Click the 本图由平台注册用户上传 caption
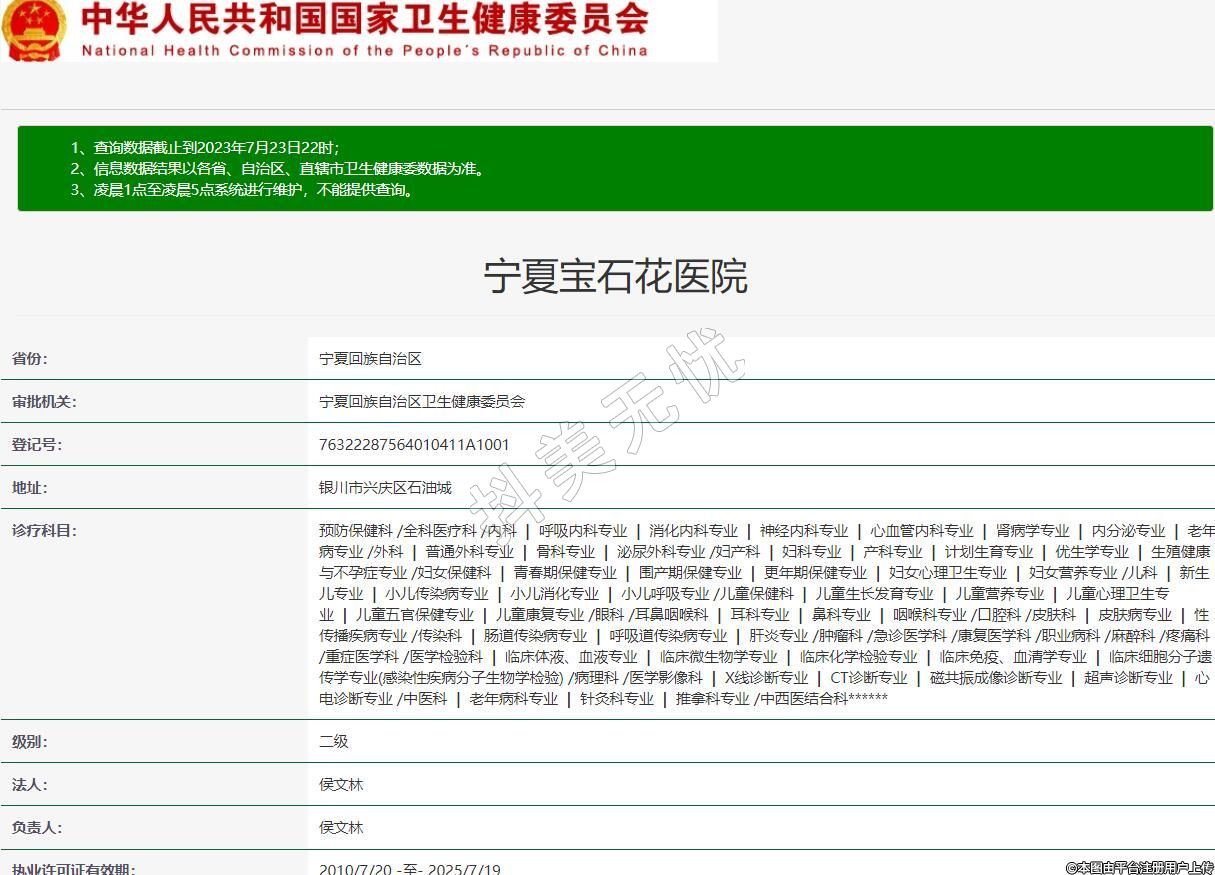1215x875 pixels. [x=1138, y=868]
